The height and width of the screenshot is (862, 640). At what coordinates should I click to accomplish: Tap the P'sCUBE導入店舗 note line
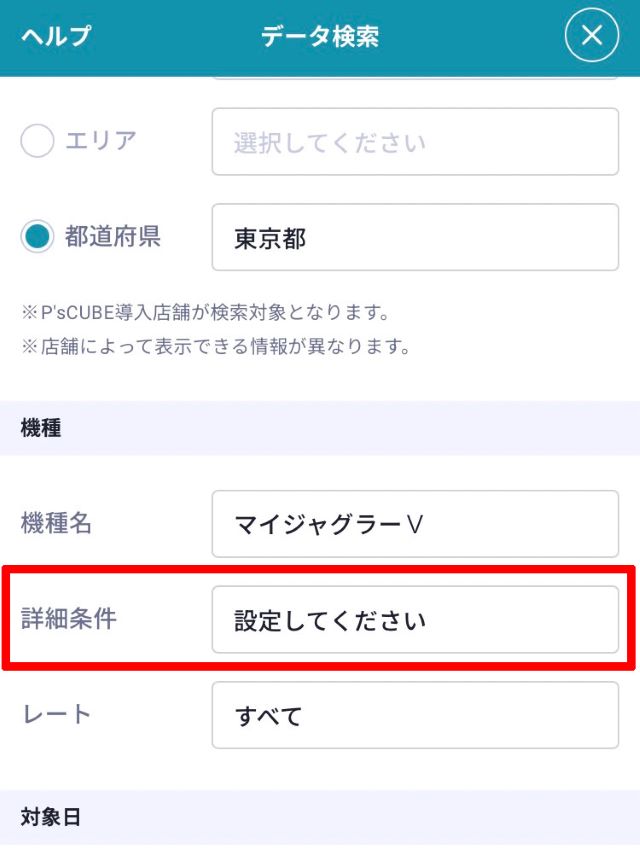click(x=205, y=313)
